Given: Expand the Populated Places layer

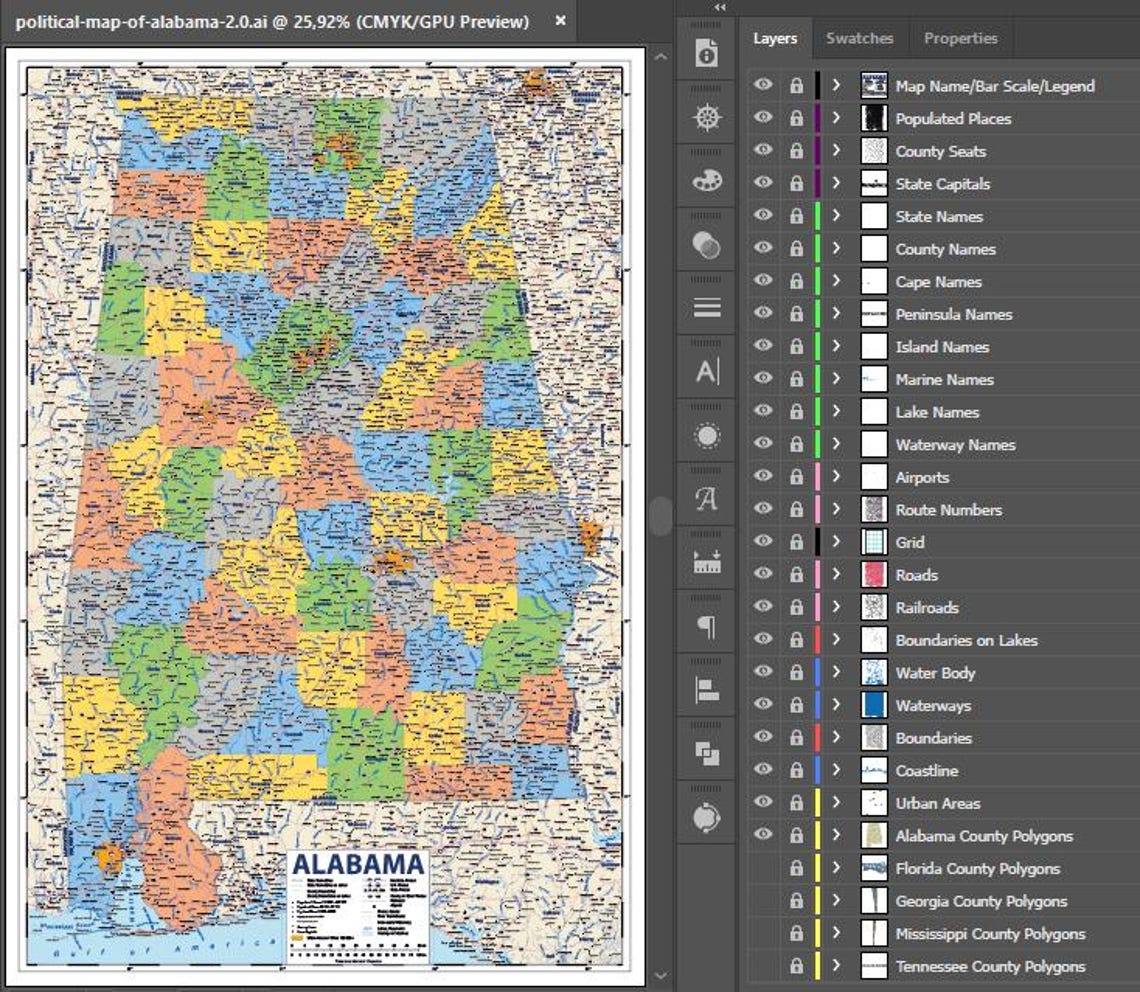Looking at the screenshot, I should pos(837,118).
